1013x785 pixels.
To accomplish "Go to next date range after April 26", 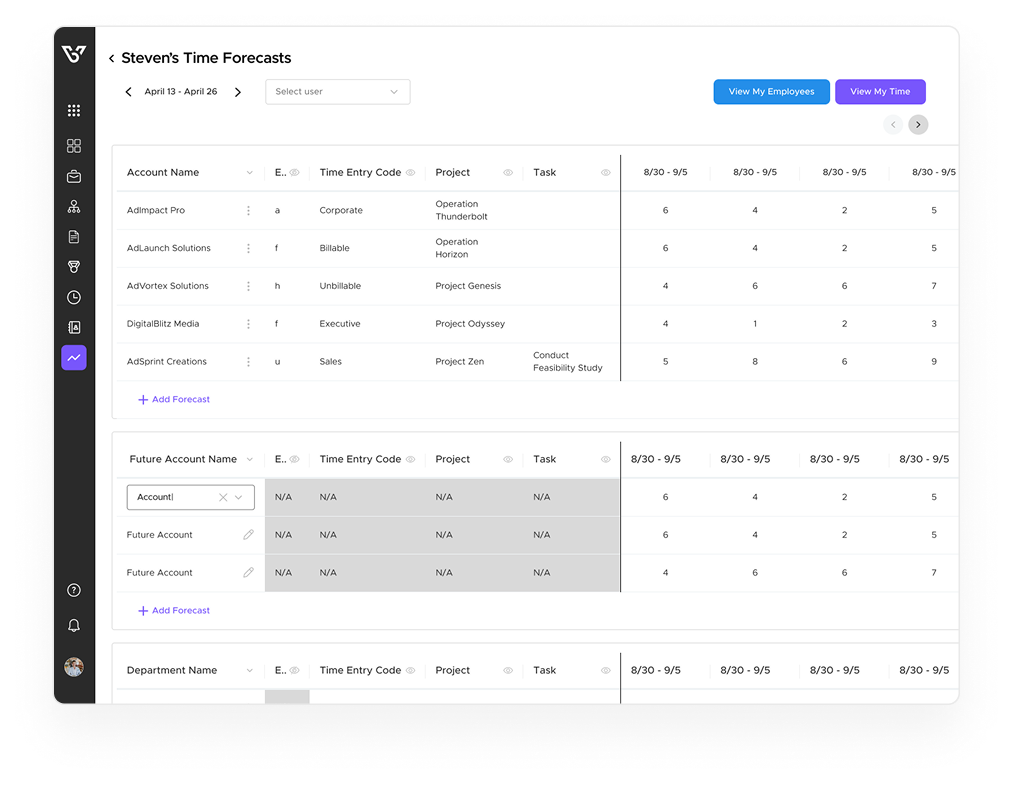I will coord(238,92).
